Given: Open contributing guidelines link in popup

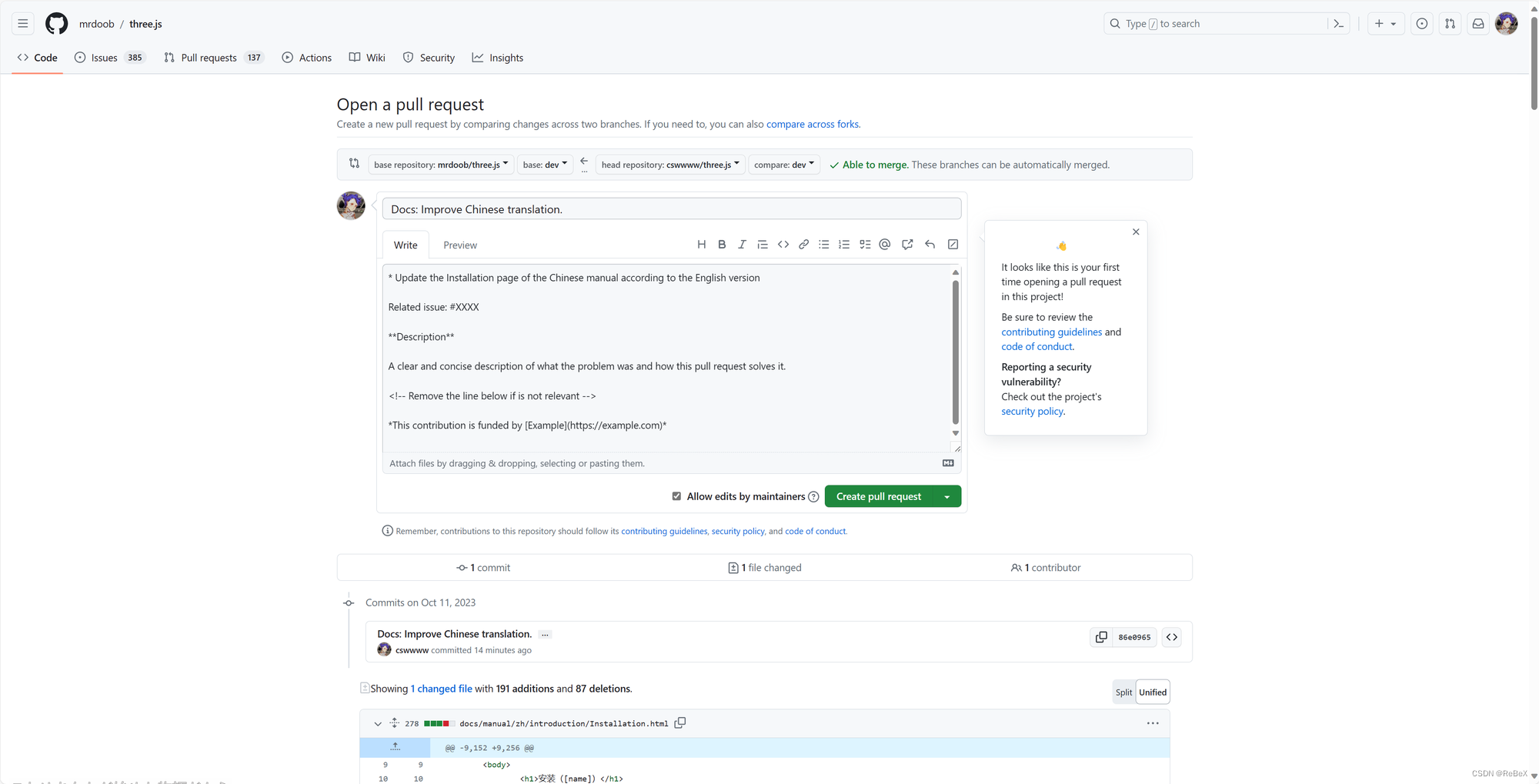Looking at the screenshot, I should tap(1051, 332).
